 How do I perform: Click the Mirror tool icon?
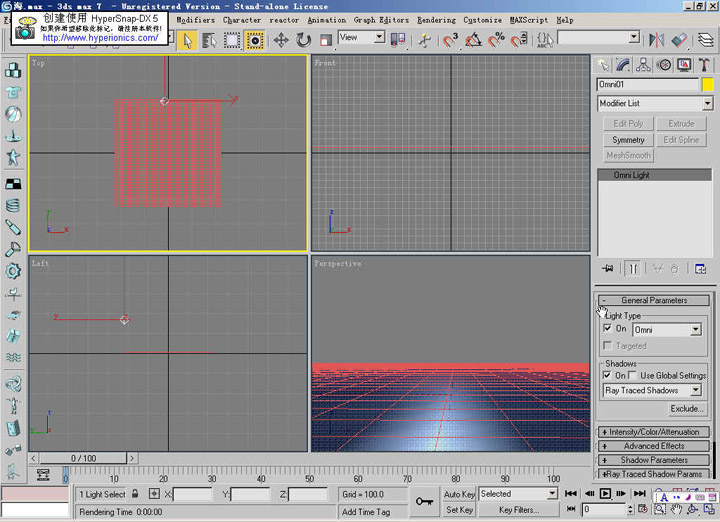[x=657, y=40]
